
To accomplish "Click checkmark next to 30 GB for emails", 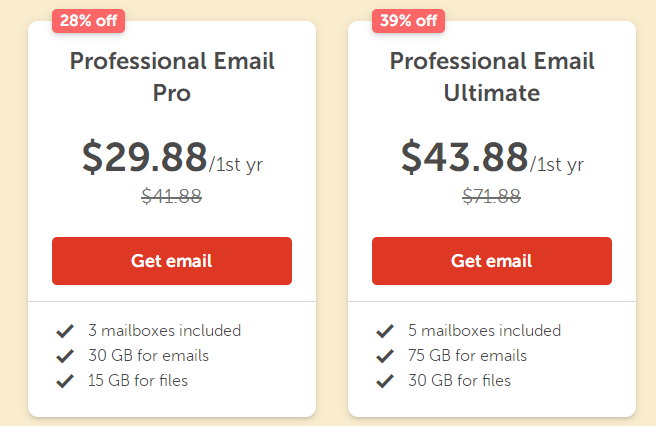I will (x=65, y=356).
